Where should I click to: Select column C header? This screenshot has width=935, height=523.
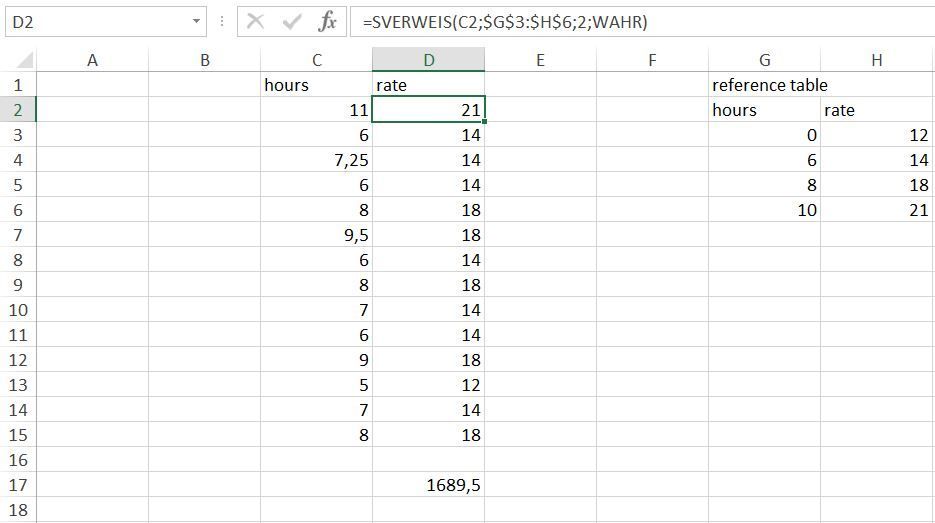click(317, 60)
